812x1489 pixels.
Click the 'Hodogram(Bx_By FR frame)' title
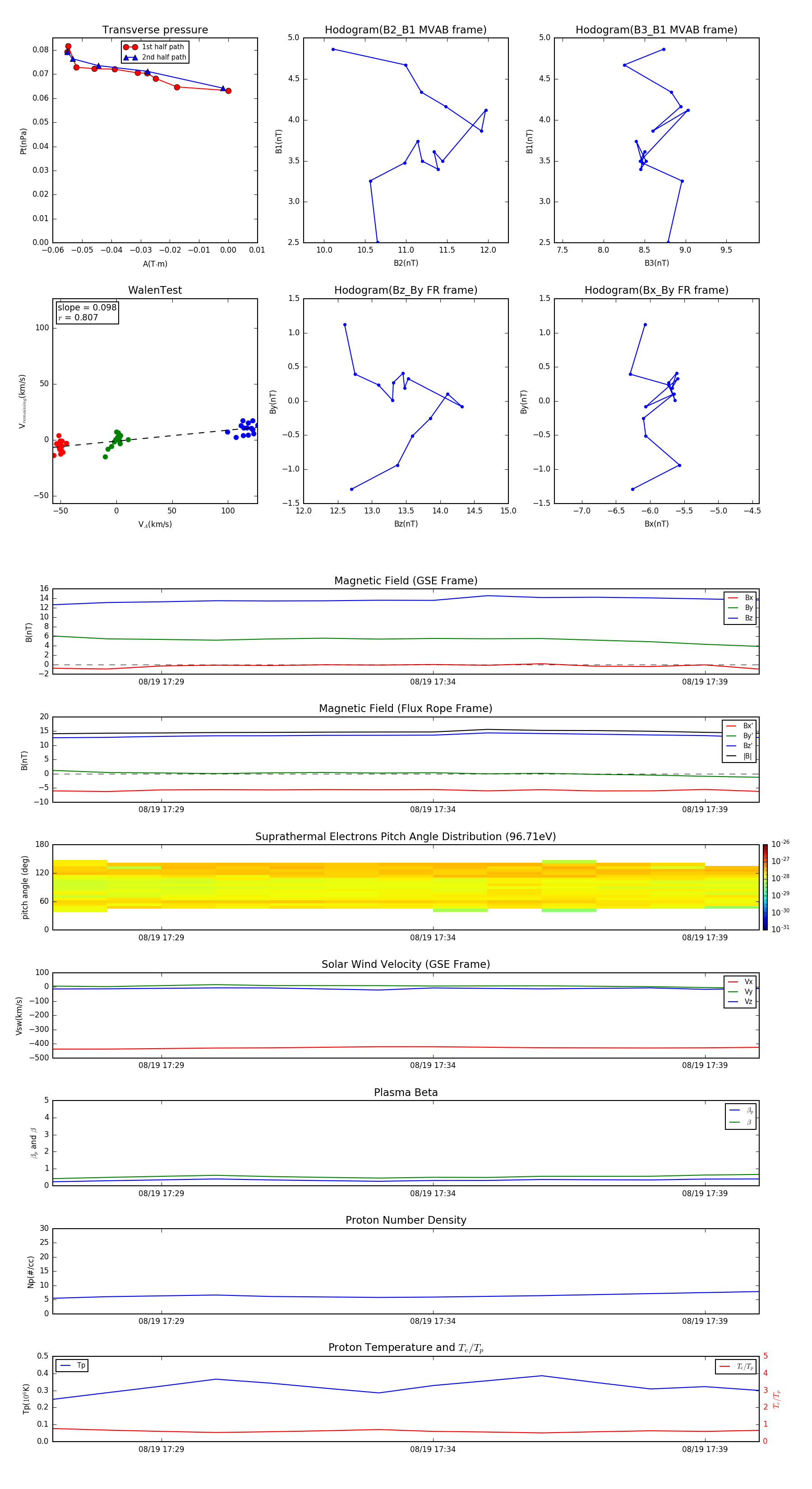656,290
